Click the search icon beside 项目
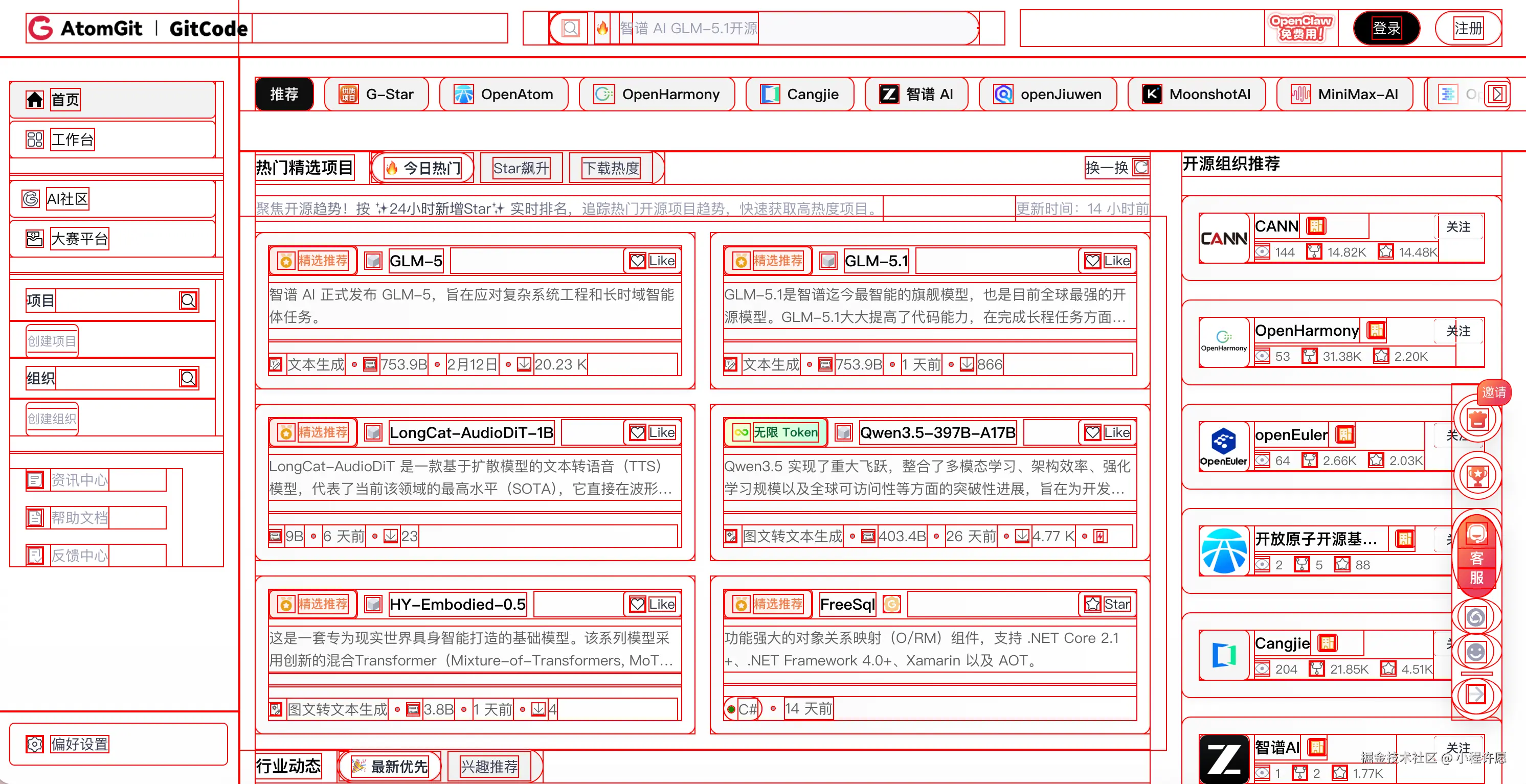This screenshot has width=1526, height=784. [x=188, y=301]
